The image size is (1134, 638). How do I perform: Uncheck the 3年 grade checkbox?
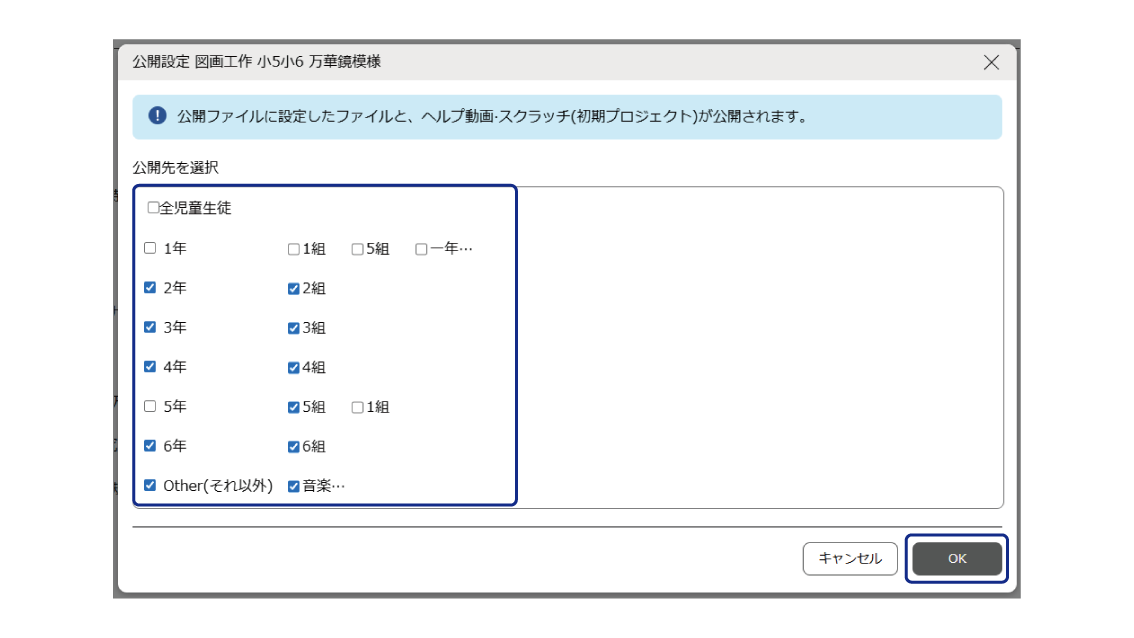click(150, 327)
